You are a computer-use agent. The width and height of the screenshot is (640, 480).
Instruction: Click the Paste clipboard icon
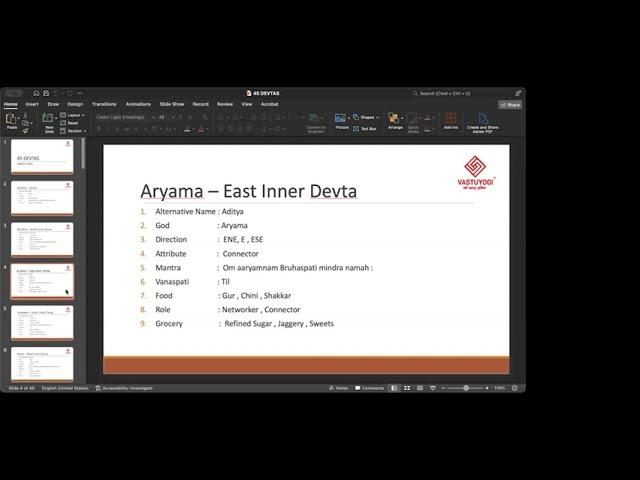coord(11,119)
